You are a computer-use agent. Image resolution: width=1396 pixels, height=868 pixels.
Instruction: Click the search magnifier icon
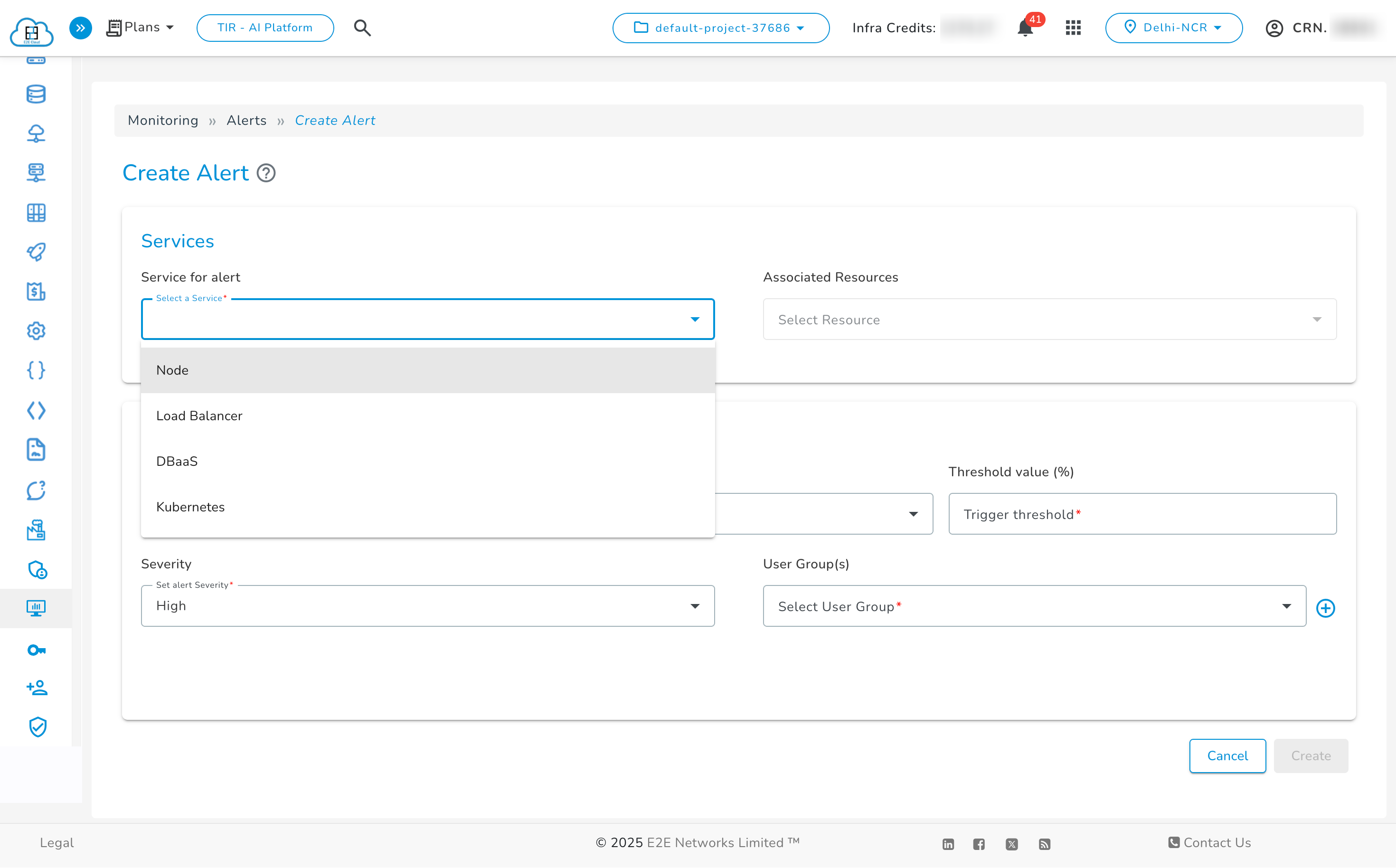362,28
